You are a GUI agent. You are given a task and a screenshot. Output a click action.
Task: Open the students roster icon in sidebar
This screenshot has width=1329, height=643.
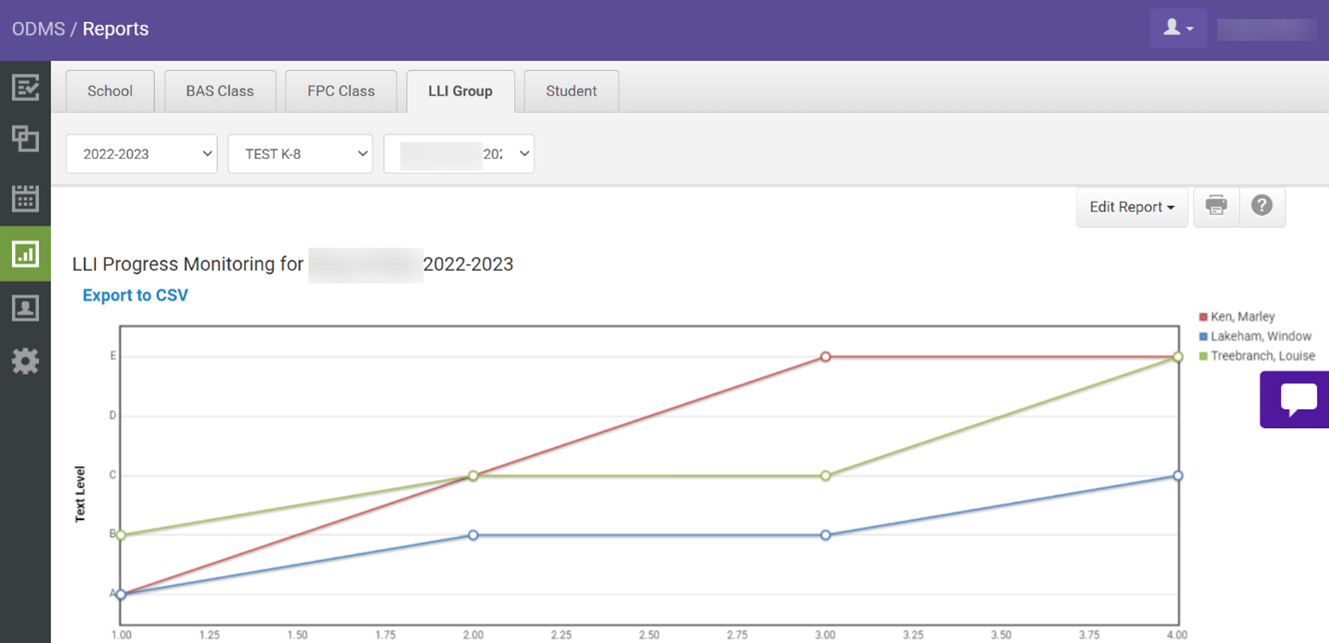point(25,308)
